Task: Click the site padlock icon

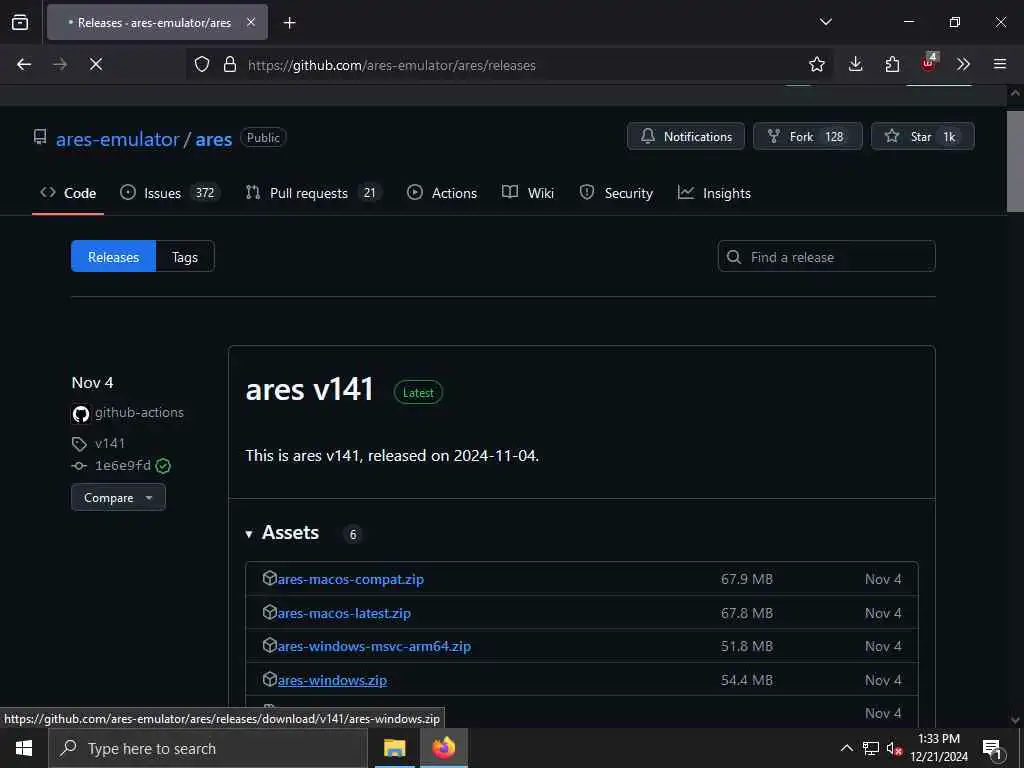Action: click(230, 64)
